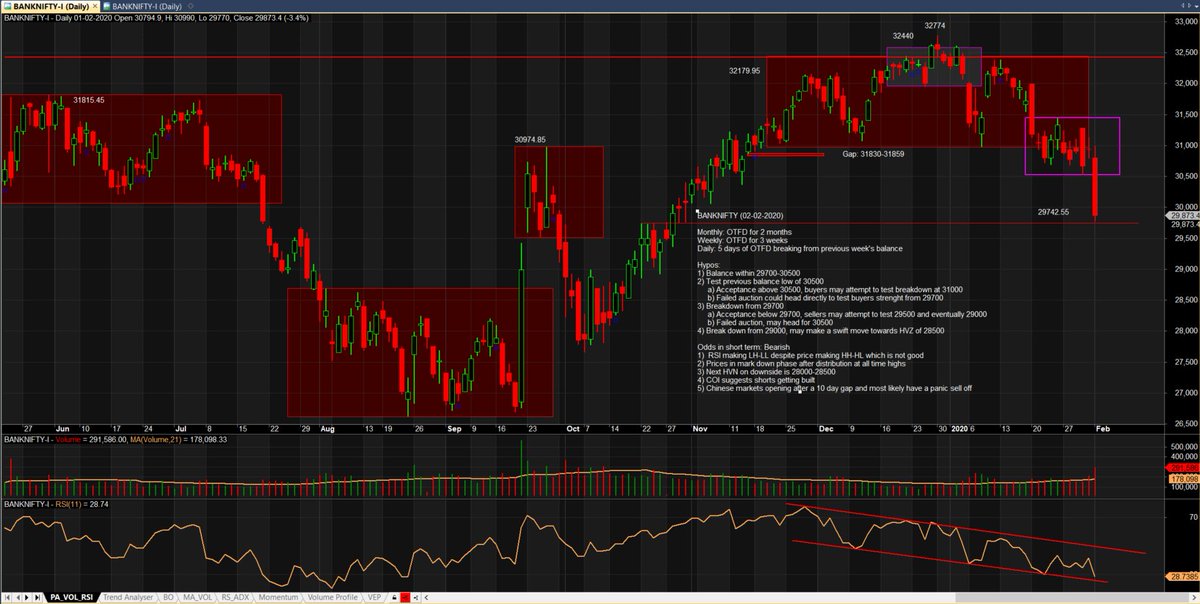Click the Aug label on the date axis
The width and height of the screenshot is (1200, 604).
329,427
